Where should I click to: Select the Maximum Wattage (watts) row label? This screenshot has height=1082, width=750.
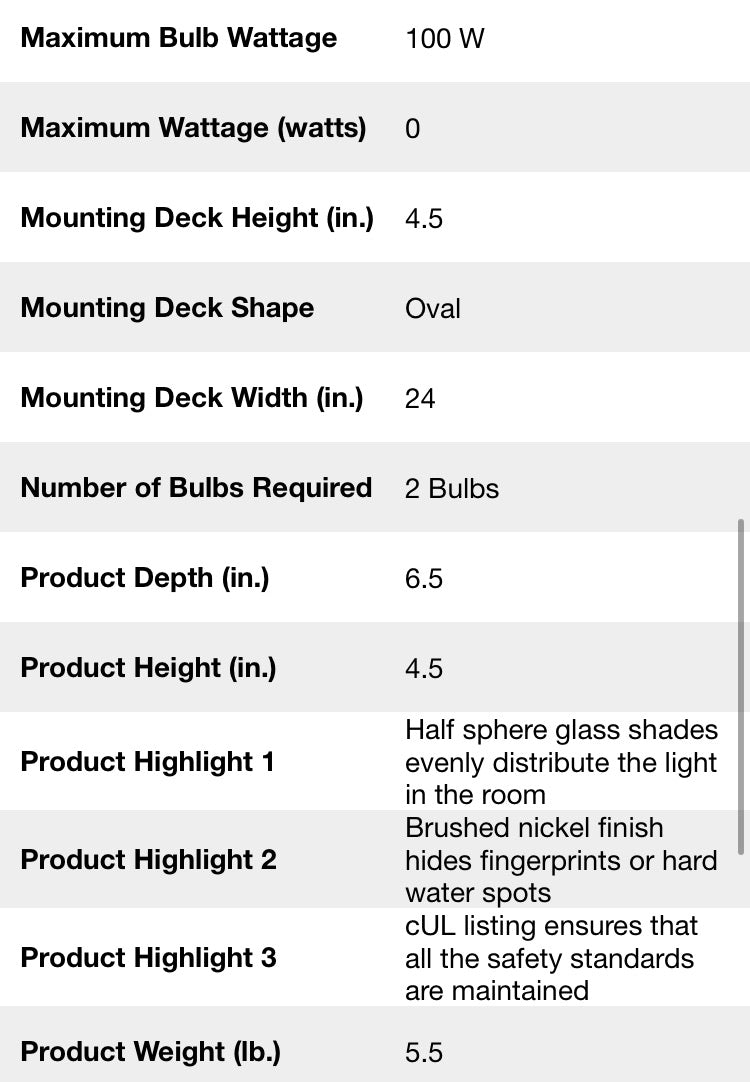point(193,128)
